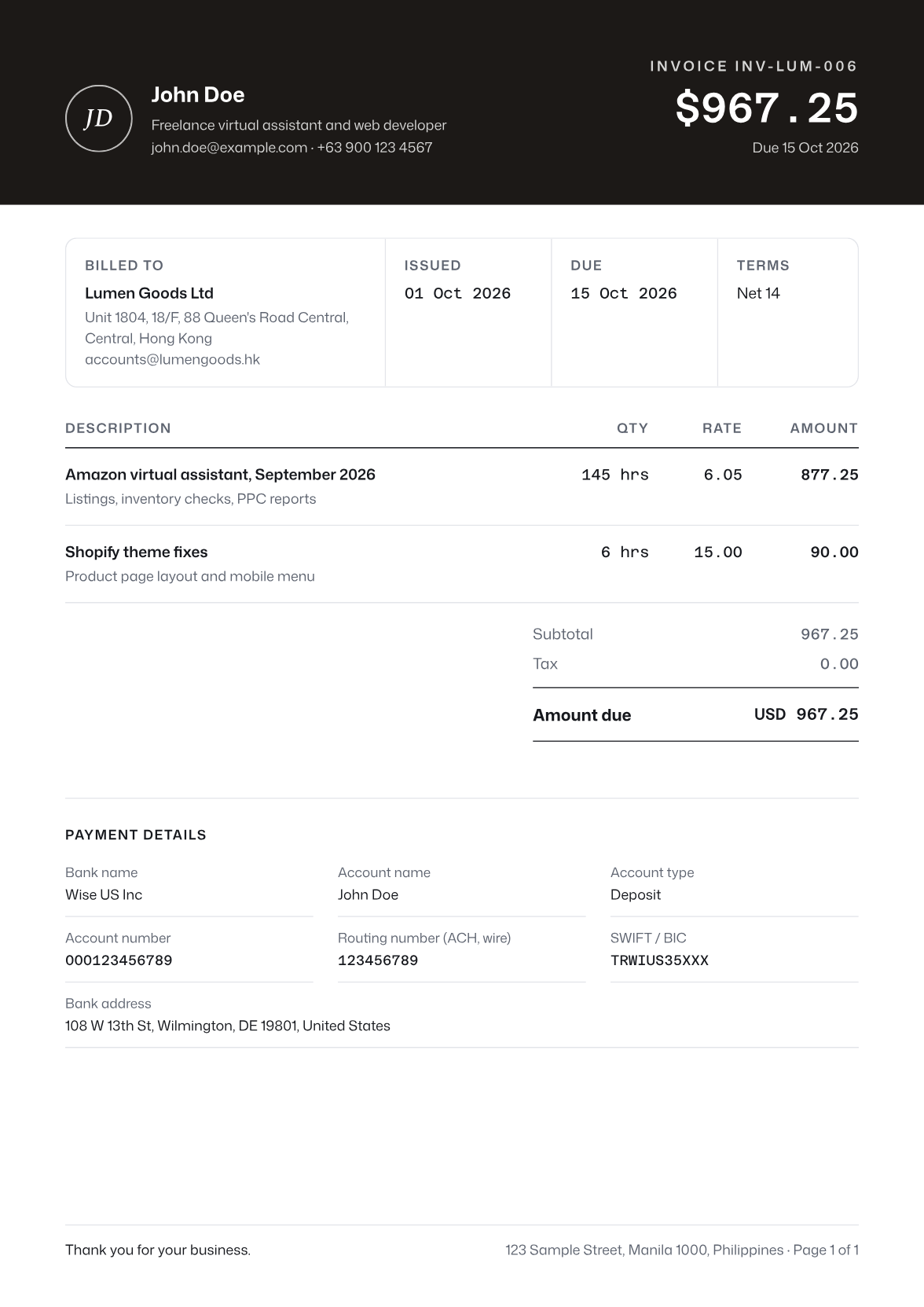The image size is (924, 1307).
Task: Click the total USD 967.25
Action: click(806, 714)
